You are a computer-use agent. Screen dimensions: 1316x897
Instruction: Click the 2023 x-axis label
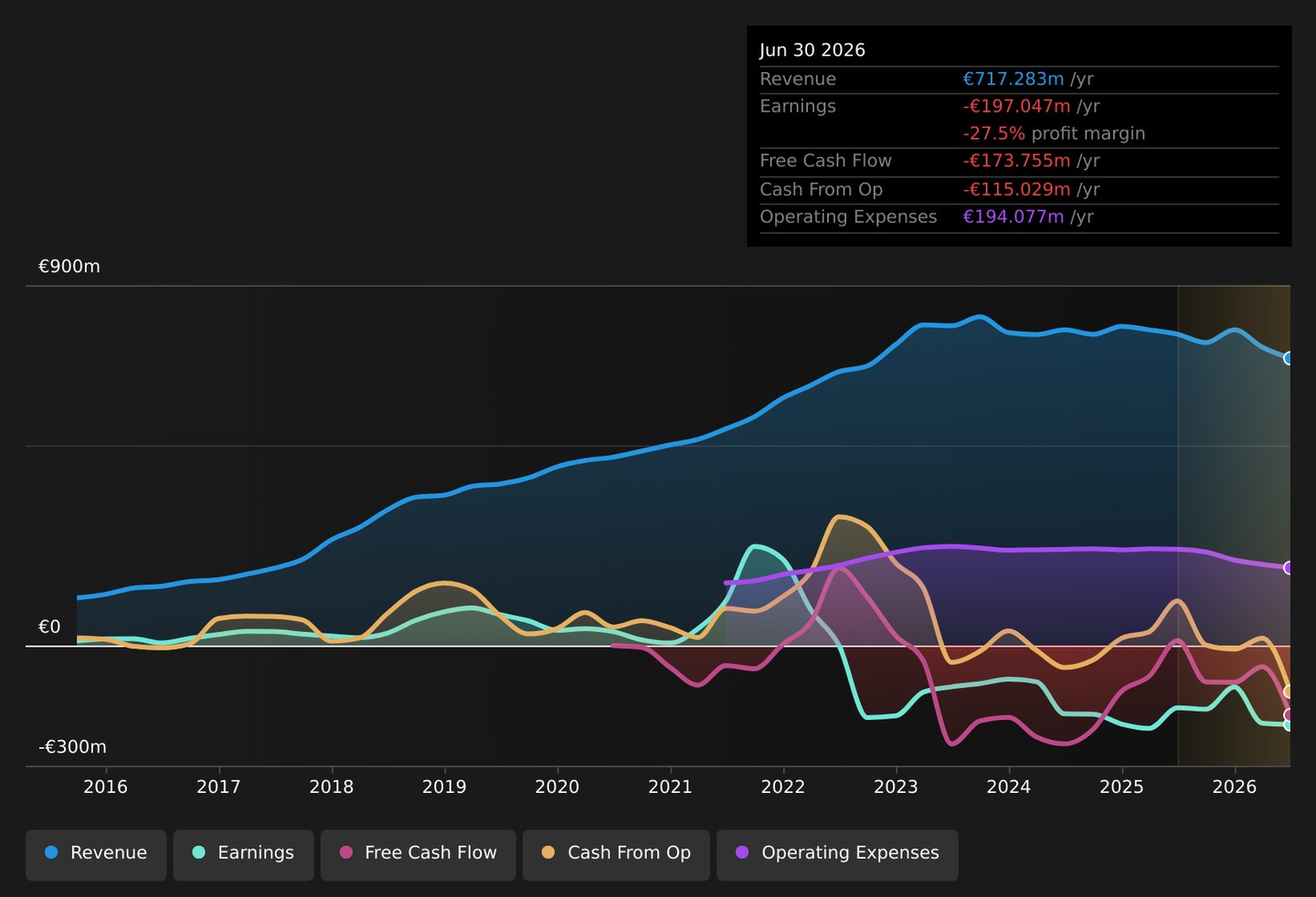point(896,787)
